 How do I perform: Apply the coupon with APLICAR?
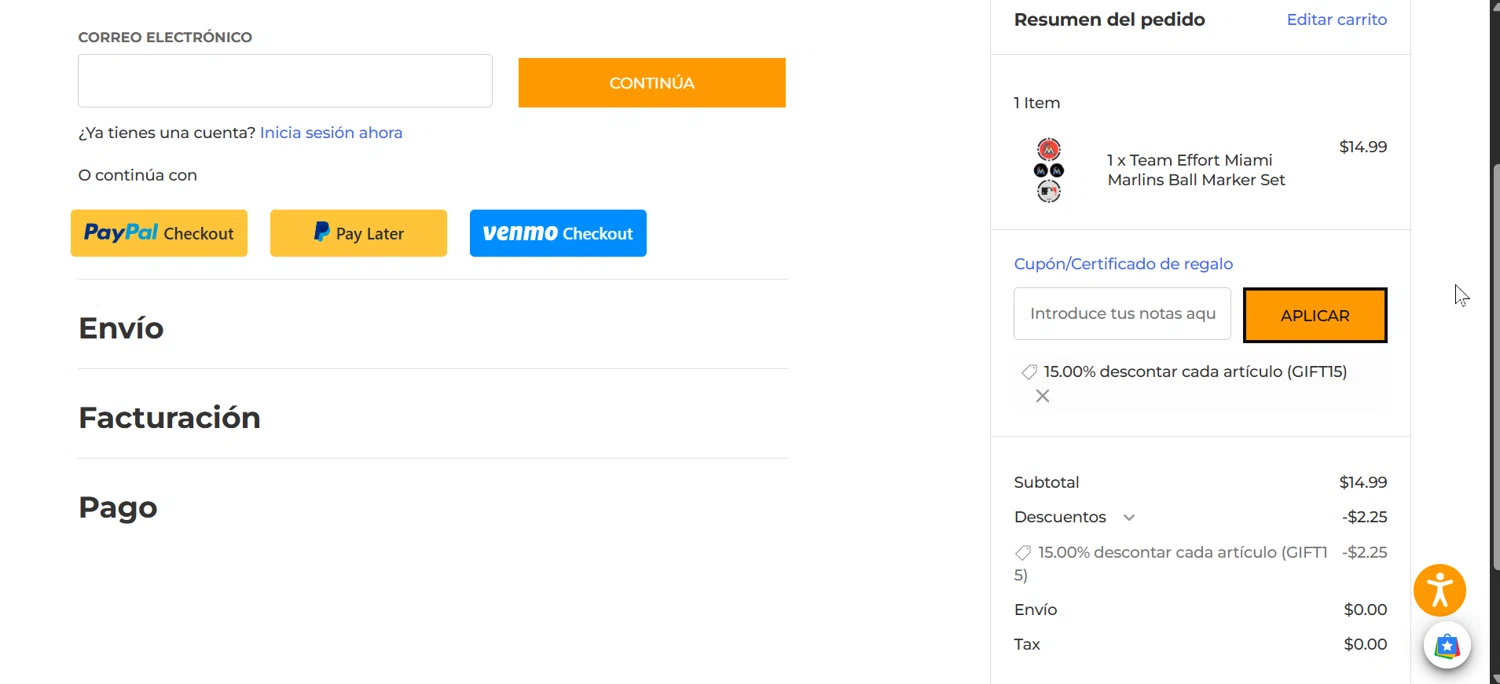(x=1315, y=315)
